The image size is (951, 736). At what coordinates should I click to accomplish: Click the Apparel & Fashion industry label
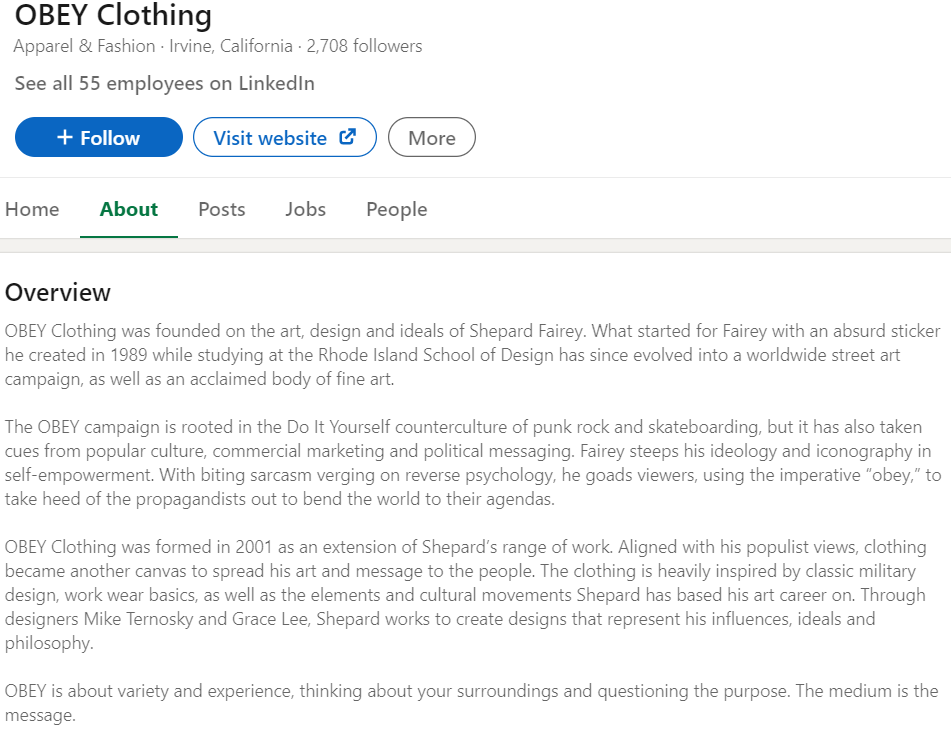click(x=84, y=46)
